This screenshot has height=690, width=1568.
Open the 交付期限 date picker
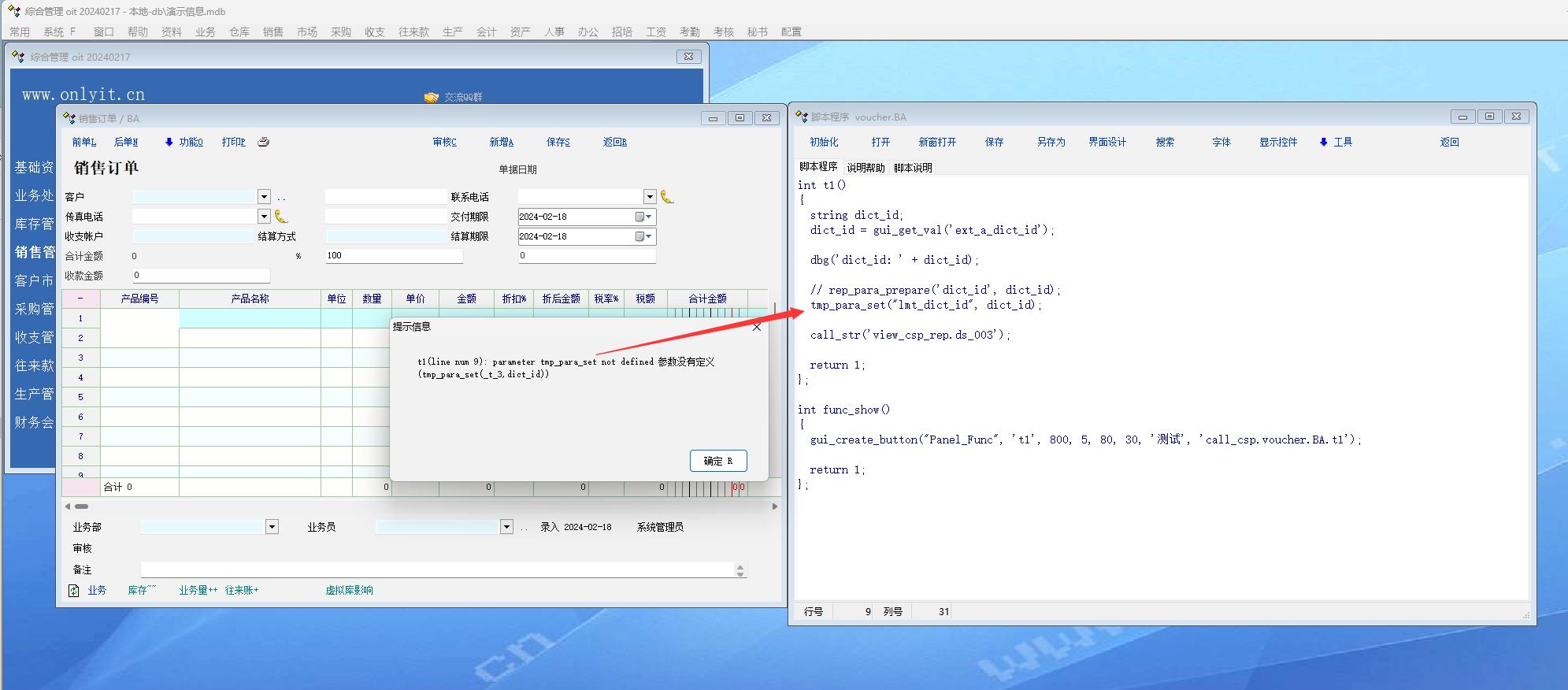(643, 217)
